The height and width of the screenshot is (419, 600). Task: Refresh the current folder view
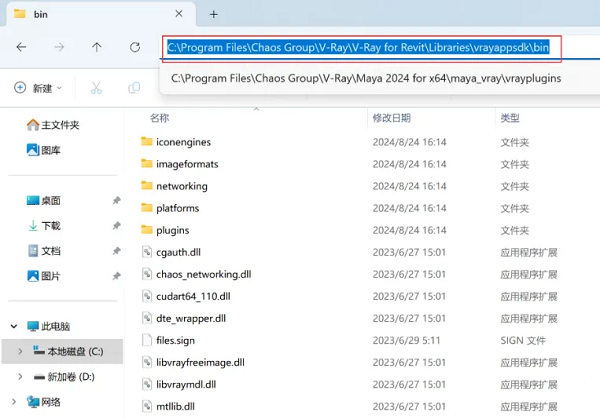click(135, 47)
